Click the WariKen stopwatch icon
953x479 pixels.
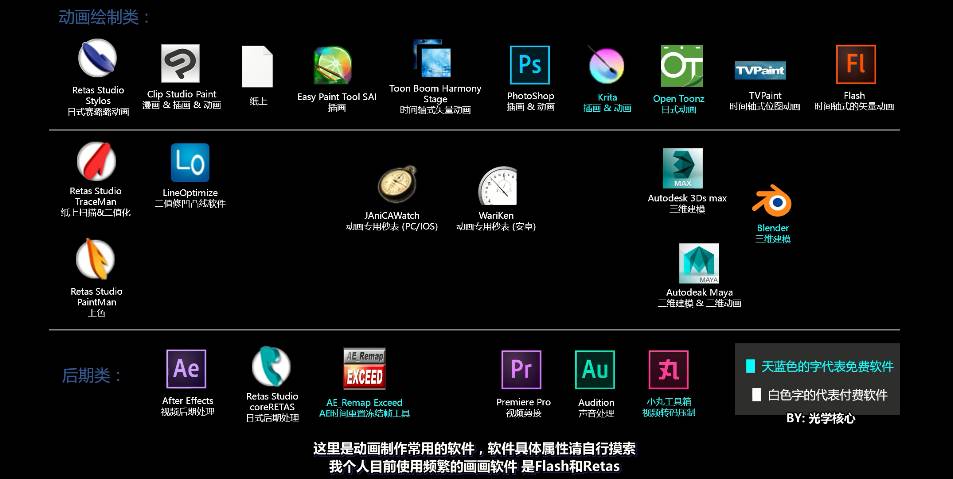497,185
